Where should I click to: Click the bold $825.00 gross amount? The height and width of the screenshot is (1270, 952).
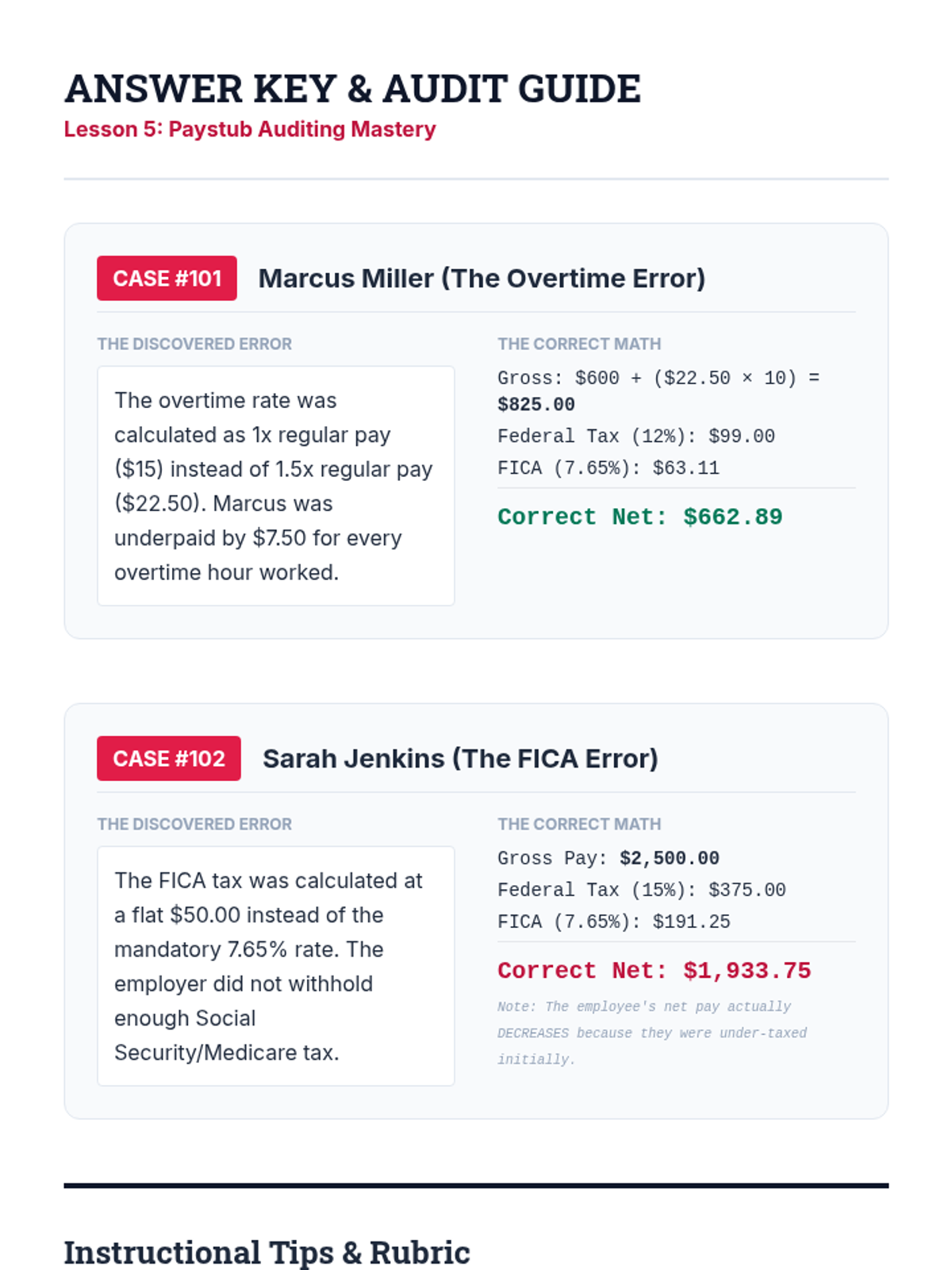(x=536, y=405)
